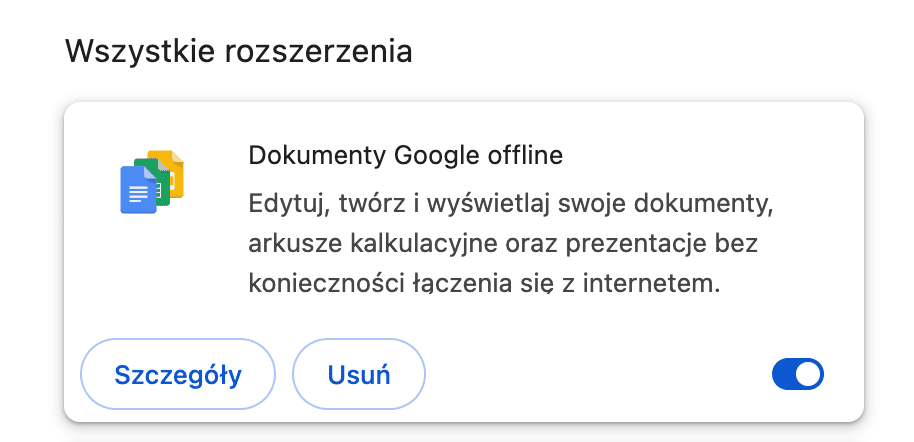The image size is (914, 442).
Task: Click the description line starting with konieczności
Action: [x=481, y=283]
